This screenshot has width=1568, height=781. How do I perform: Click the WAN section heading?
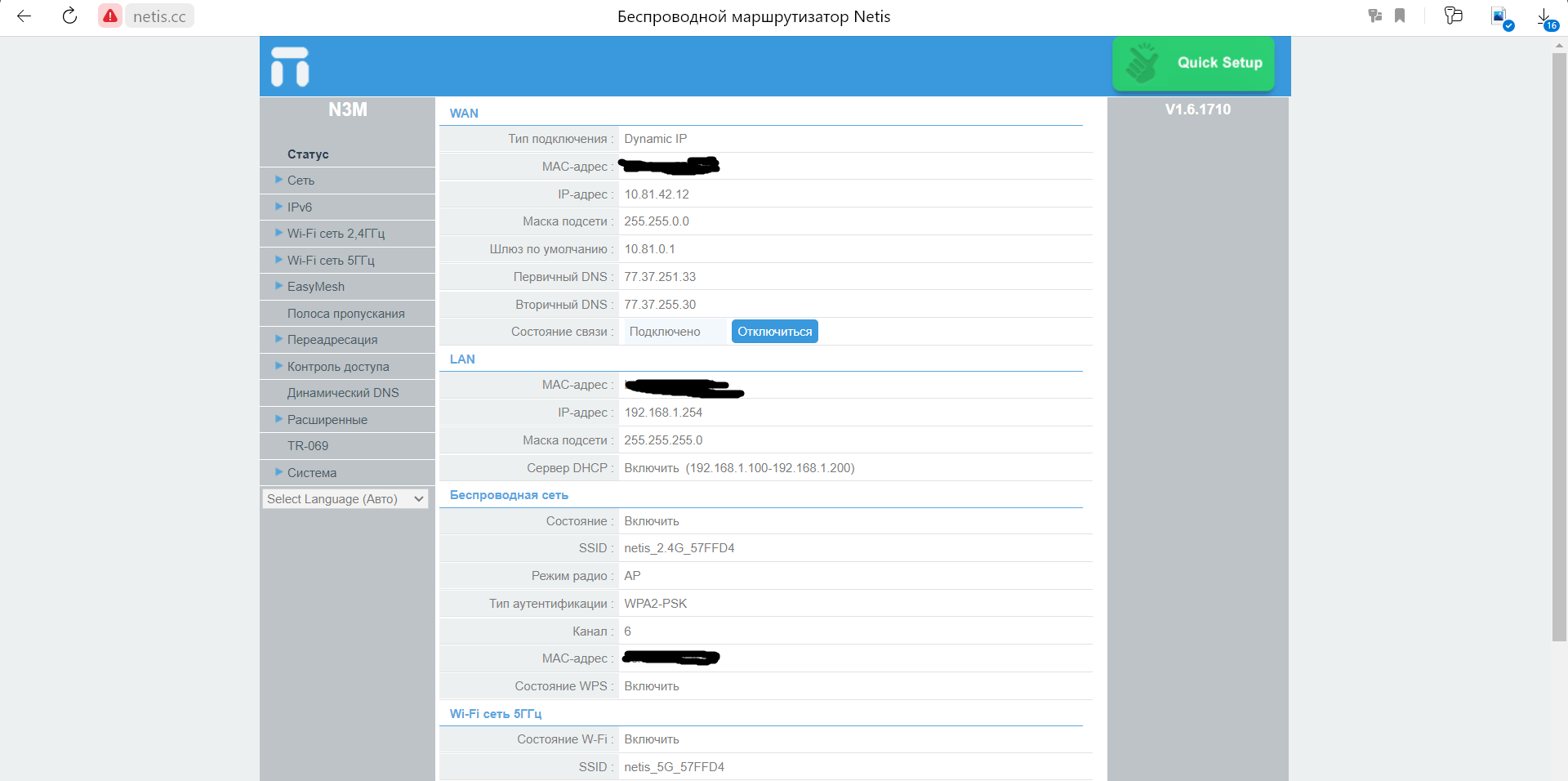point(464,114)
